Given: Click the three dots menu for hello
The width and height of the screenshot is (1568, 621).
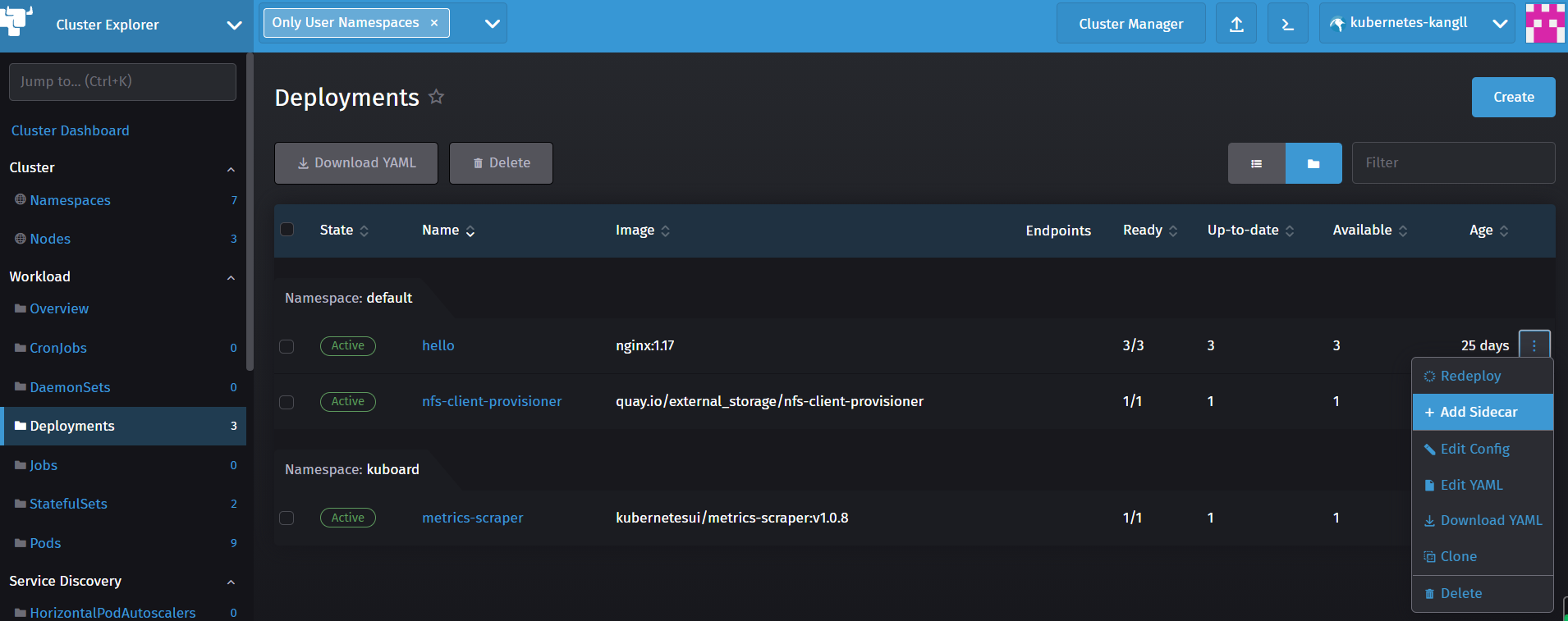Looking at the screenshot, I should [x=1534, y=345].
